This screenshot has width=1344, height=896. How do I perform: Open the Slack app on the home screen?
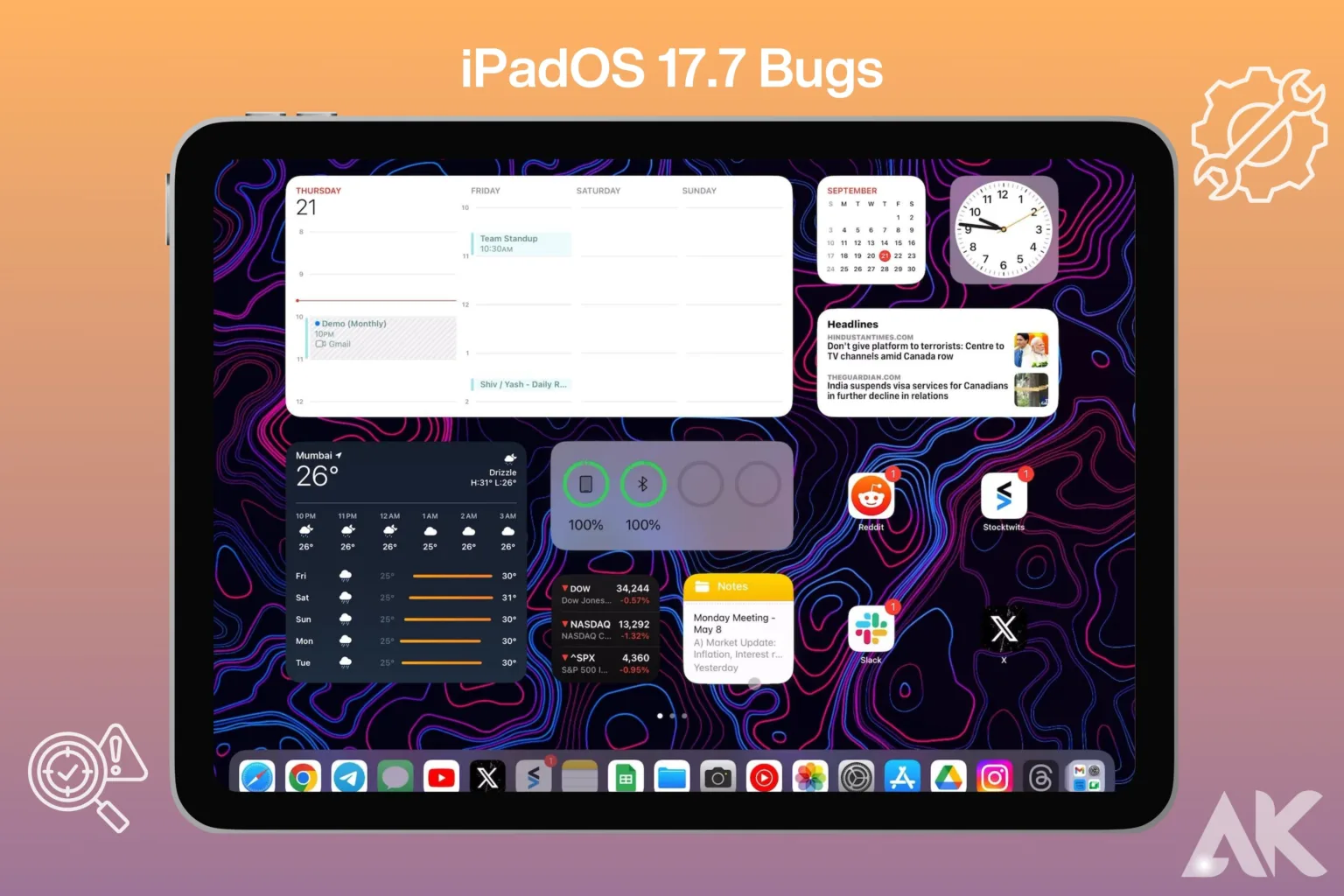click(x=871, y=629)
